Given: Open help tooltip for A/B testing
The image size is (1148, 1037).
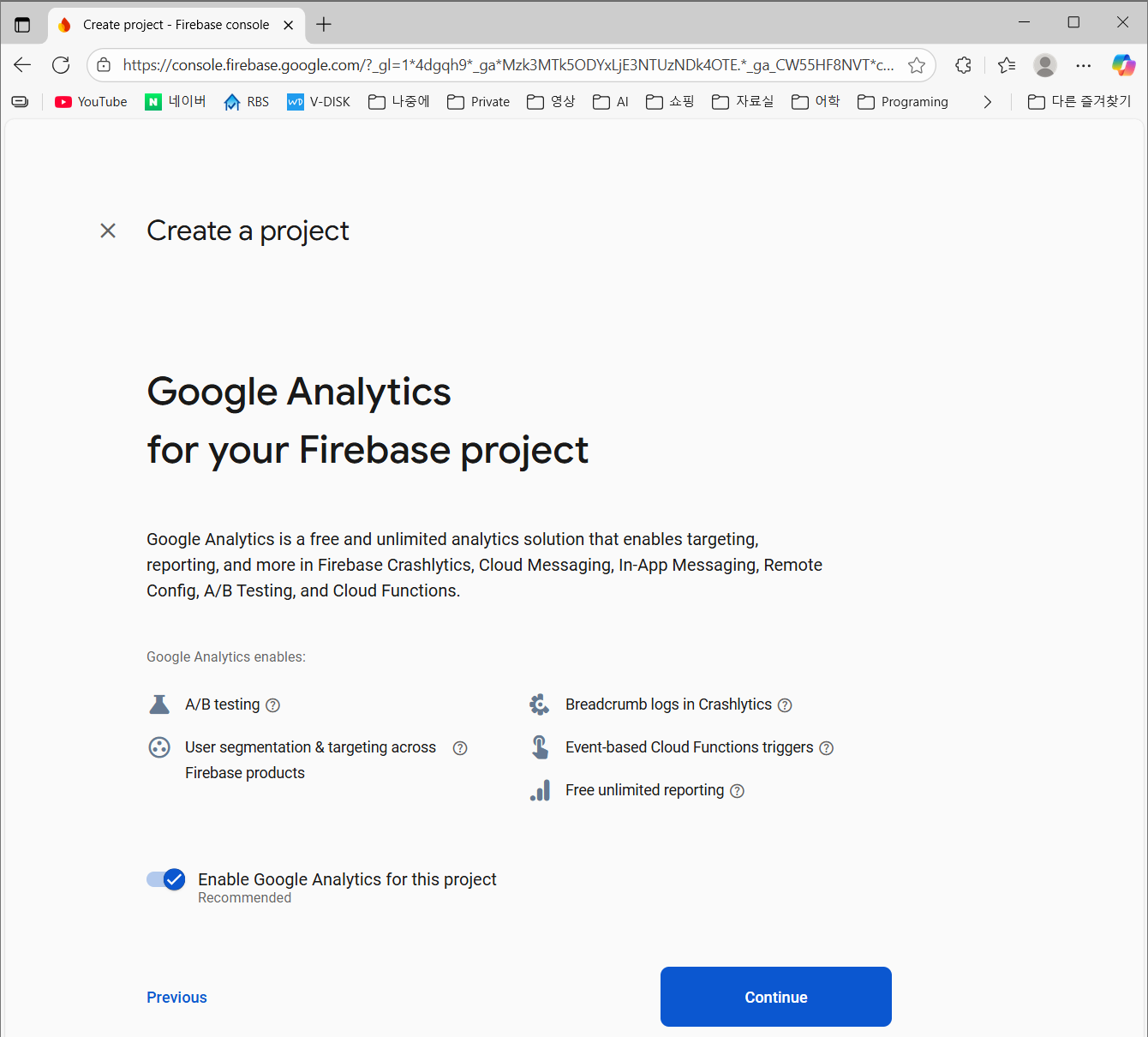Looking at the screenshot, I should pos(273,705).
